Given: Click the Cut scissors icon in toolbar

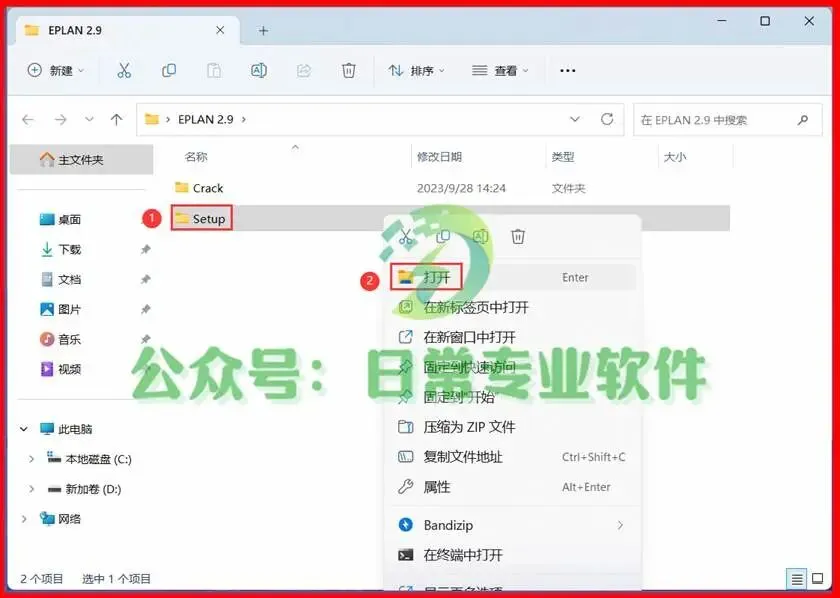Looking at the screenshot, I should click(124, 70).
